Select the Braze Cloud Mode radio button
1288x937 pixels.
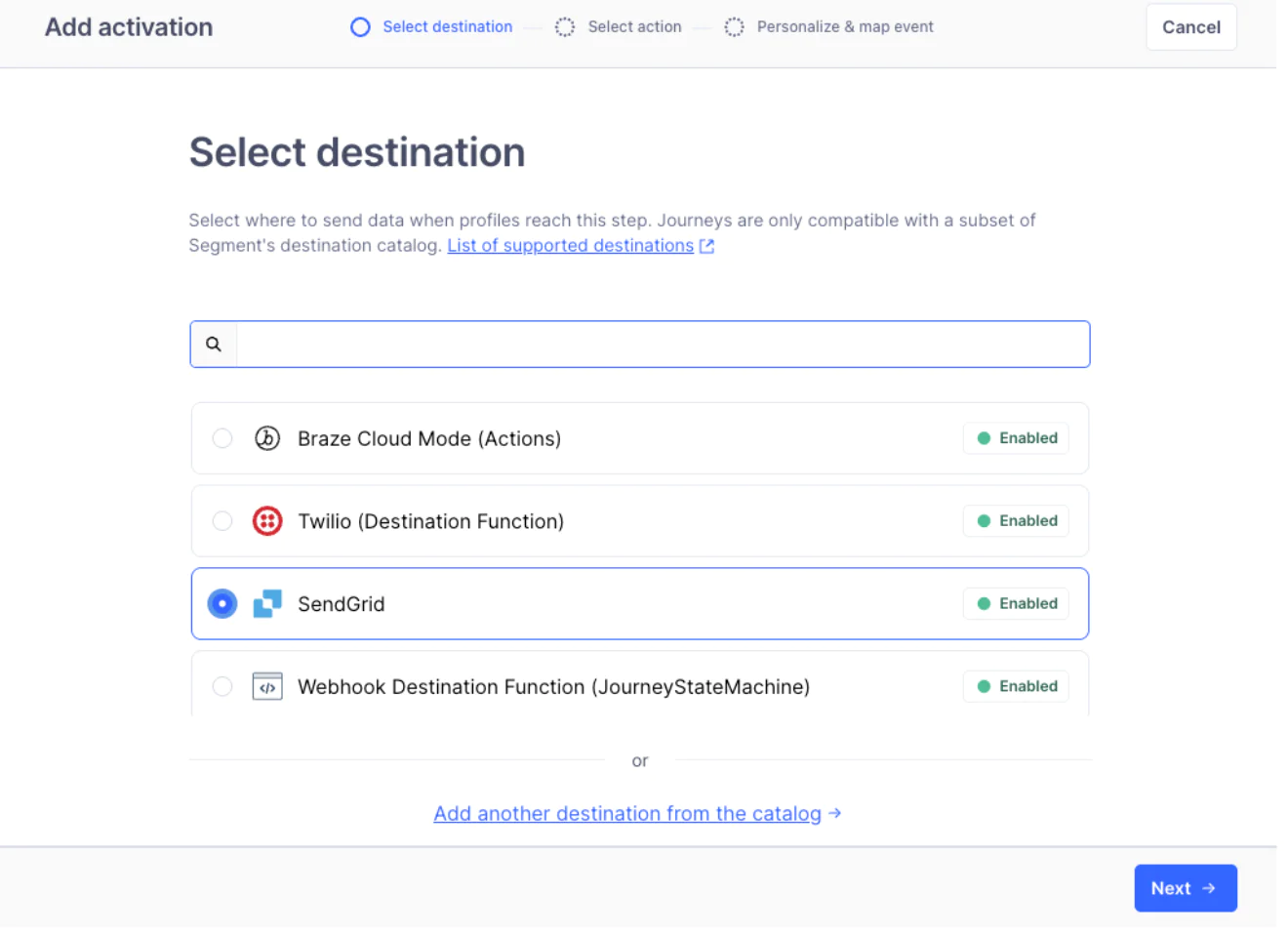click(x=222, y=438)
